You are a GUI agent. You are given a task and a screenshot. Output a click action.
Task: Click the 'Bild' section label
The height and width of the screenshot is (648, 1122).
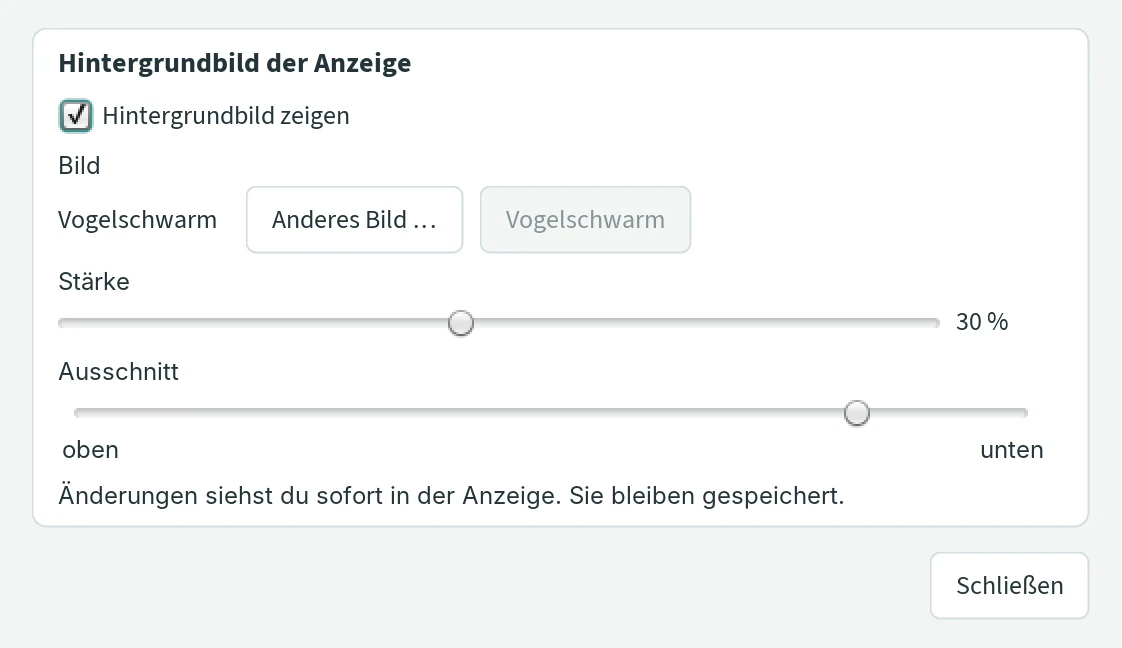(79, 165)
